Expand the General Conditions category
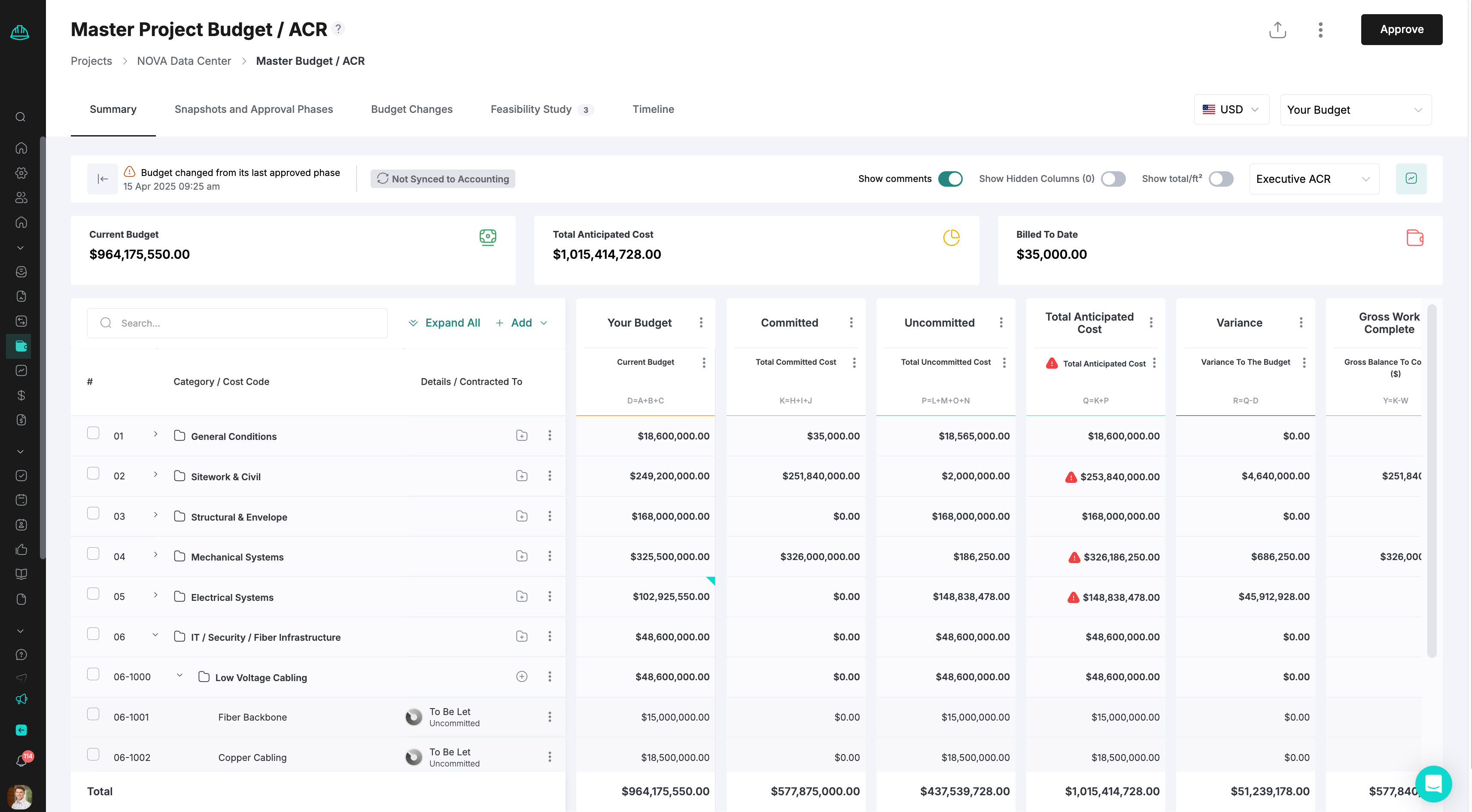 click(x=155, y=434)
